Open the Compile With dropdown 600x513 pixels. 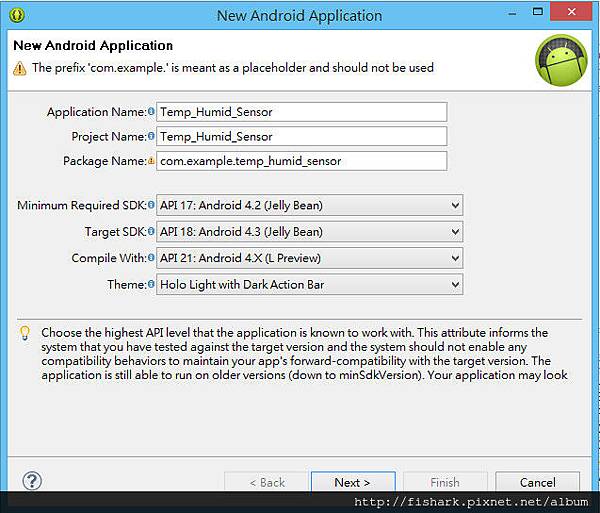[310, 258]
